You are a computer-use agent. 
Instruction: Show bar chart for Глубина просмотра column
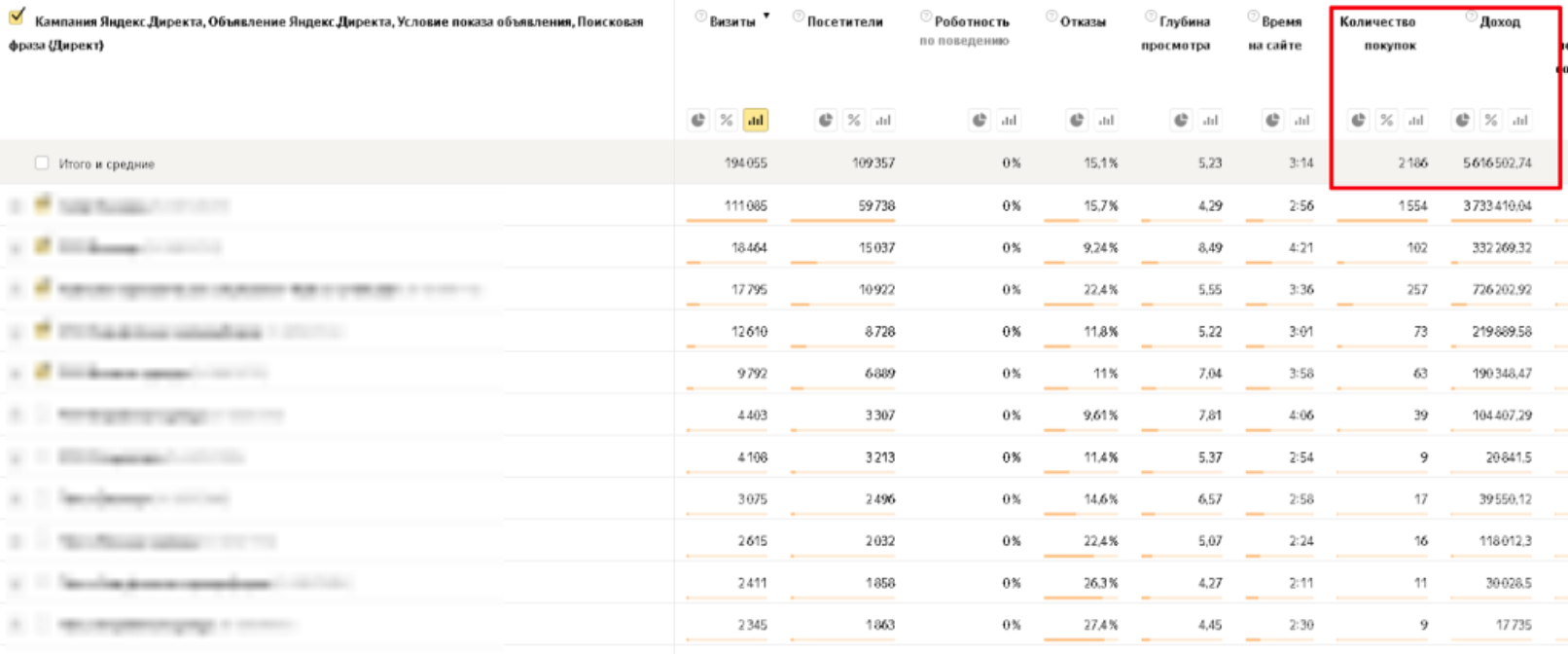tap(1210, 120)
